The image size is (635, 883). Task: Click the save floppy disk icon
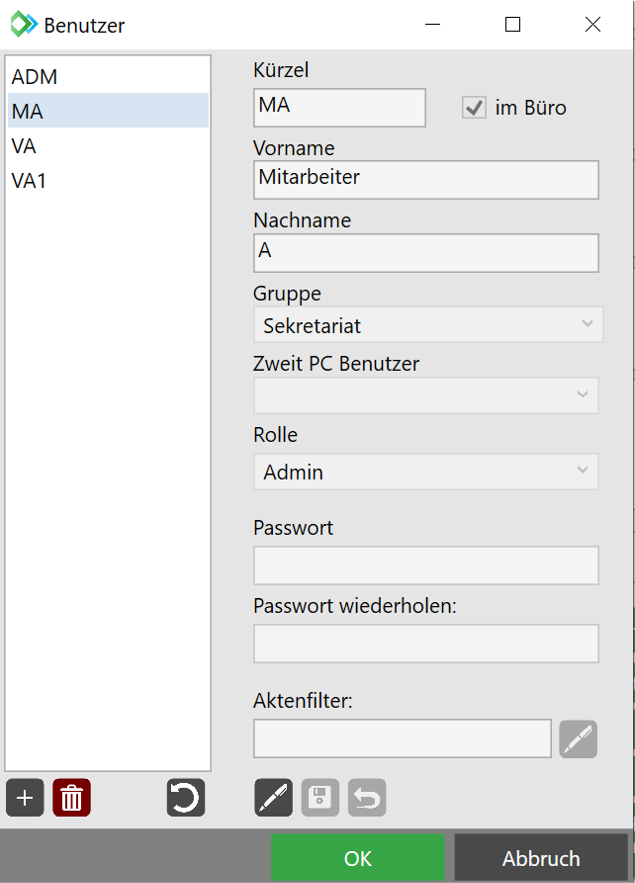[x=320, y=798]
